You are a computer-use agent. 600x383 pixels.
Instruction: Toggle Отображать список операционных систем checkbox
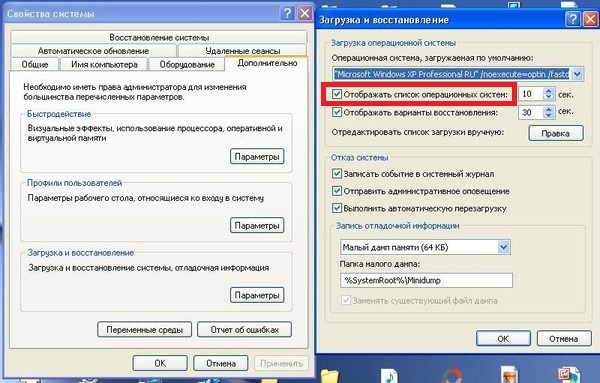click(337, 94)
